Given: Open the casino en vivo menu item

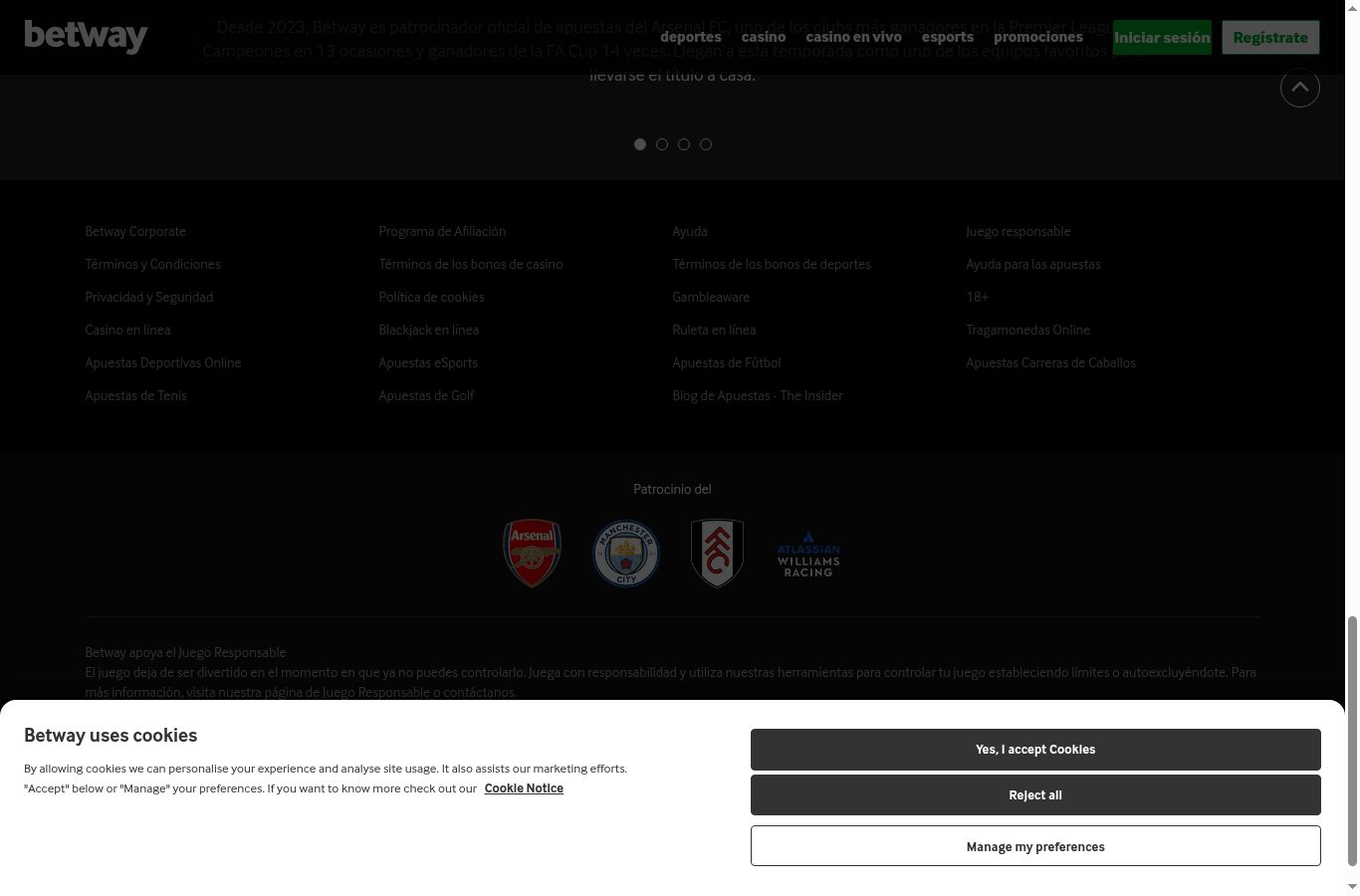Looking at the screenshot, I should (854, 37).
